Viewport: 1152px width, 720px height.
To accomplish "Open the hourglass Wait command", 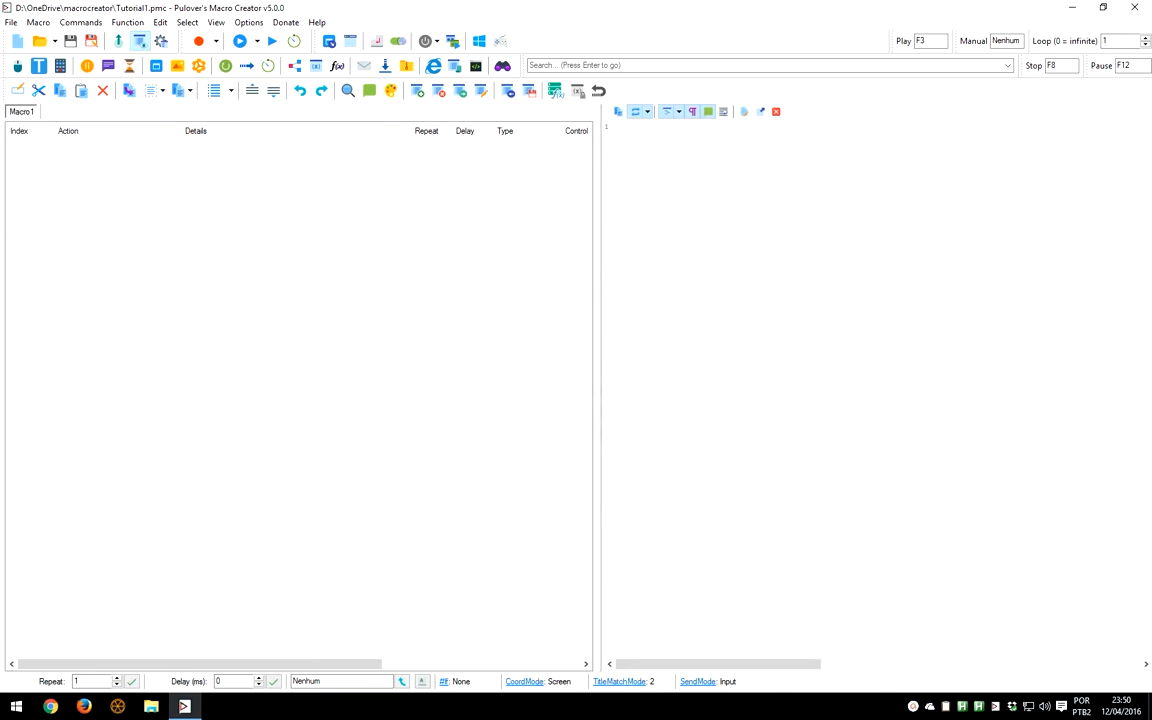I will click(129, 66).
